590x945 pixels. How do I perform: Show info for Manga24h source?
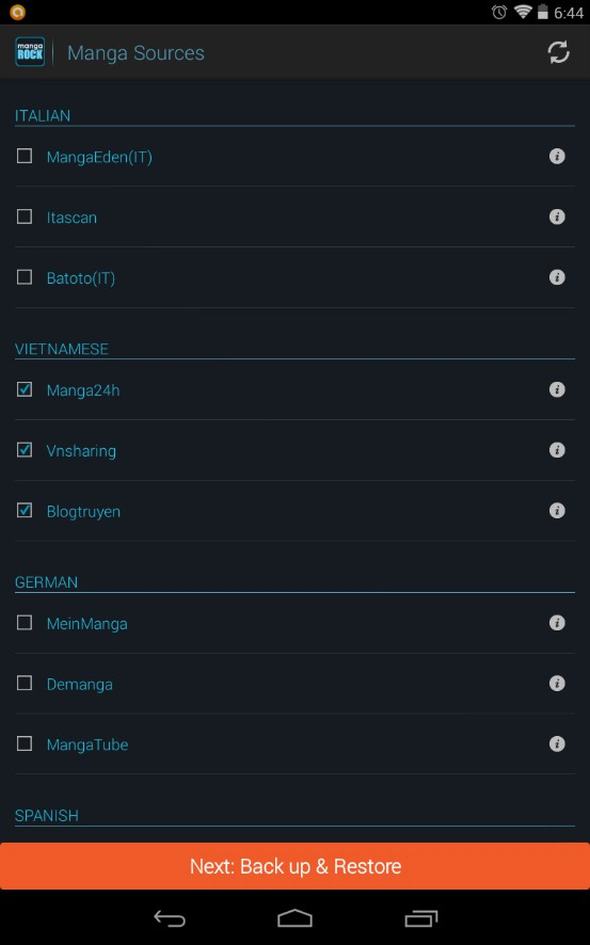point(557,390)
